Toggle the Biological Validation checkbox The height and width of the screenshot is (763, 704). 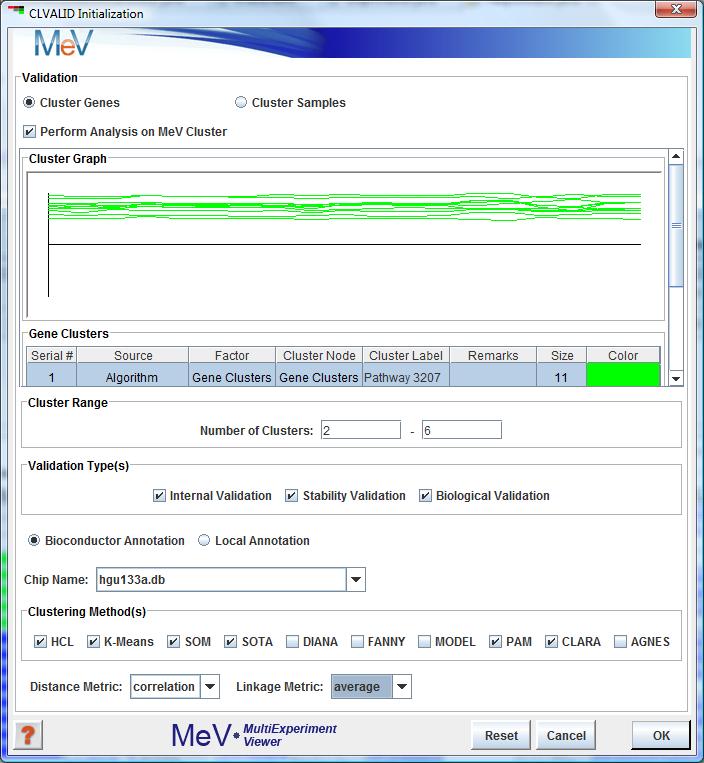[x=425, y=496]
